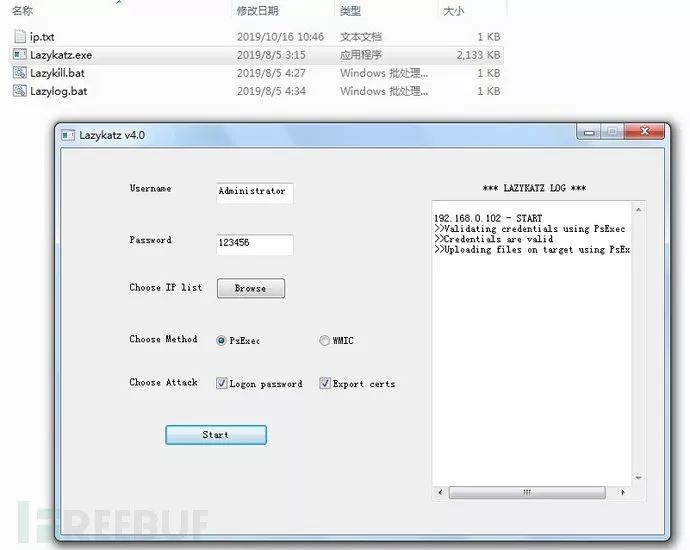
Task: Sort files by the 名称 column header
Action: pos(23,11)
